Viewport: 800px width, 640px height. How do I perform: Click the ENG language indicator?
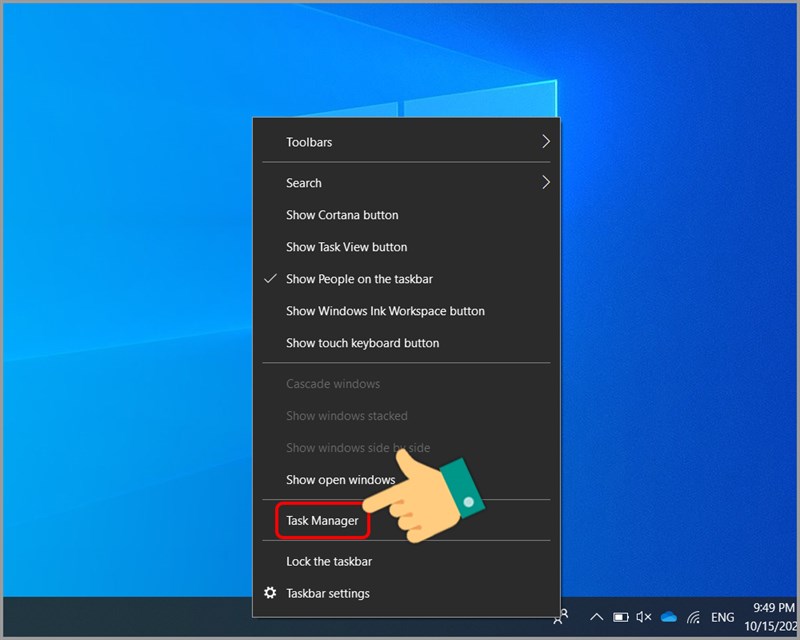coord(723,617)
